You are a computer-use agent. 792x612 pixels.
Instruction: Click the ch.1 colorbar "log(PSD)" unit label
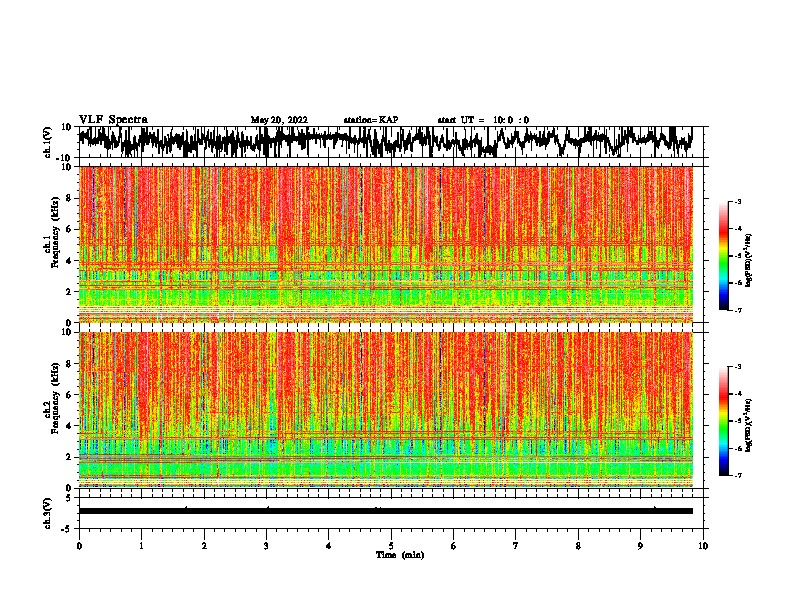[x=749, y=261]
